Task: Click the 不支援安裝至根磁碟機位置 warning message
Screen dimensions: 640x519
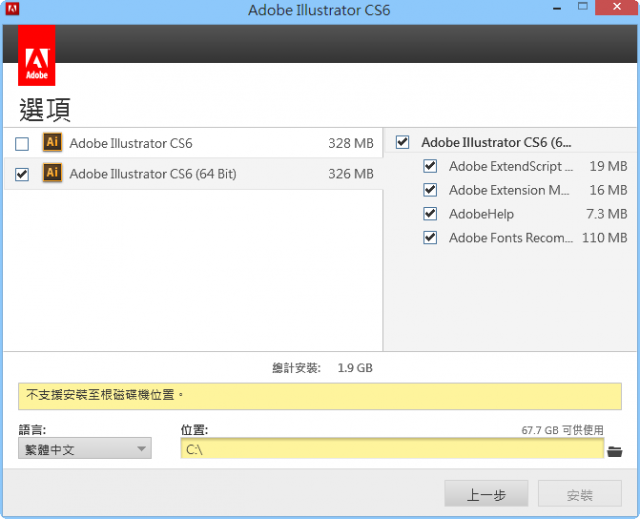Action: click(105, 395)
